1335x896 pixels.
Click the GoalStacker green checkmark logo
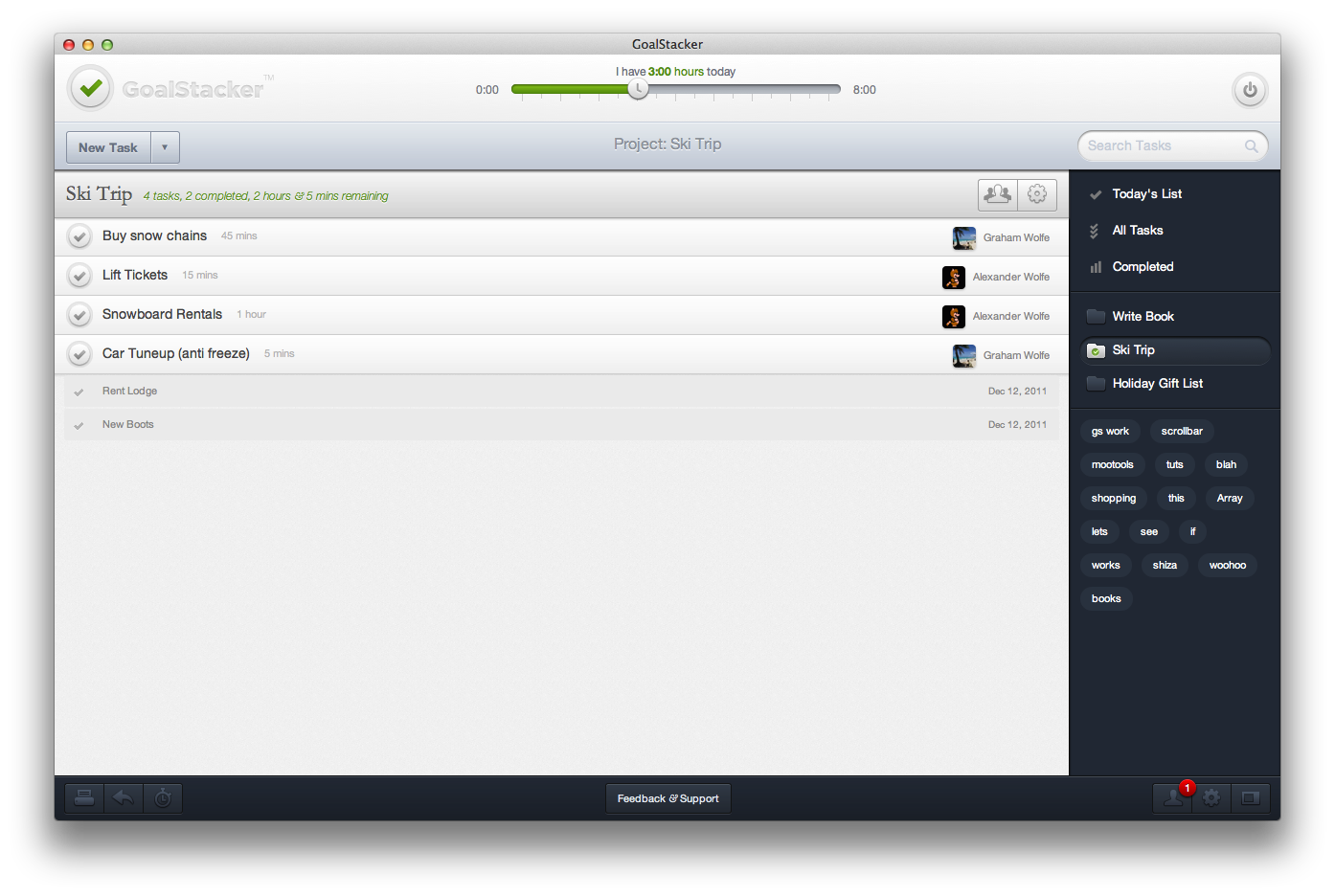pyautogui.click(x=91, y=89)
